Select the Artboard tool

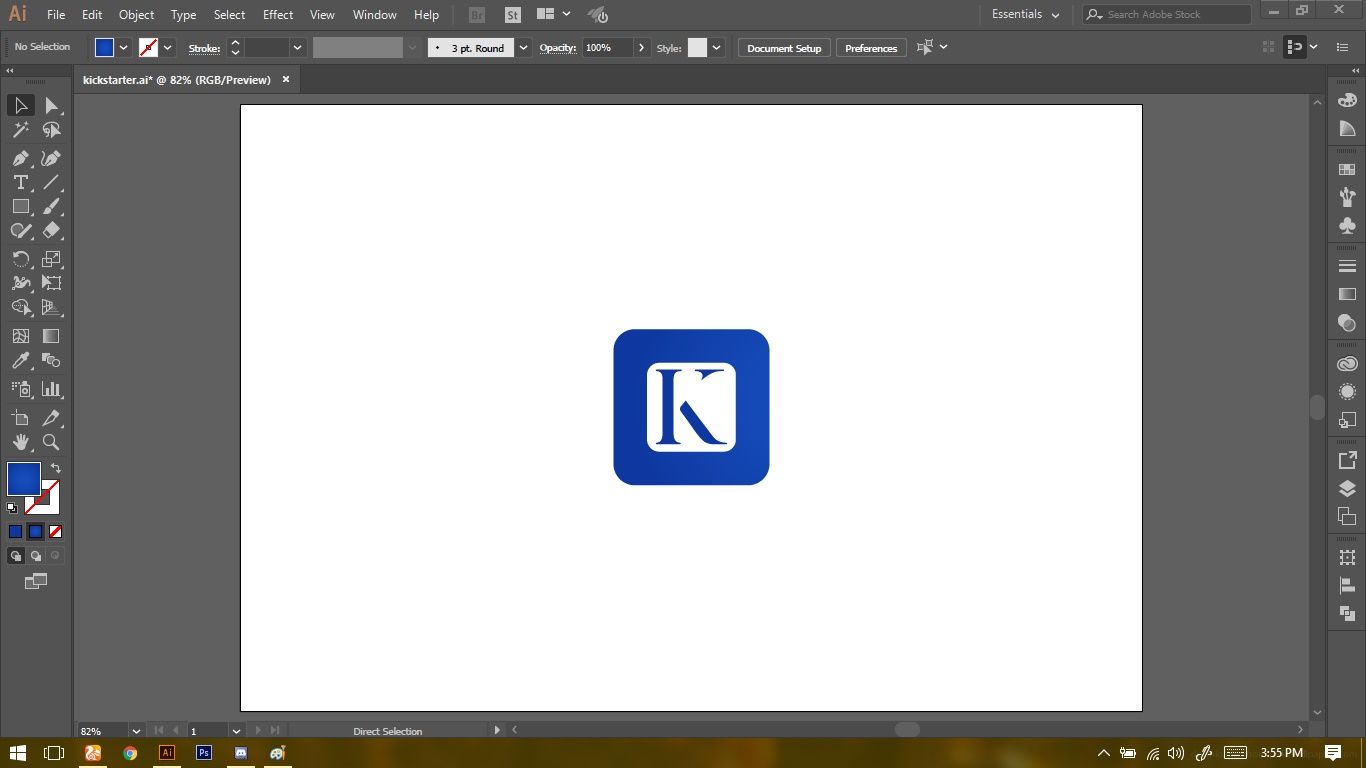(x=20, y=418)
